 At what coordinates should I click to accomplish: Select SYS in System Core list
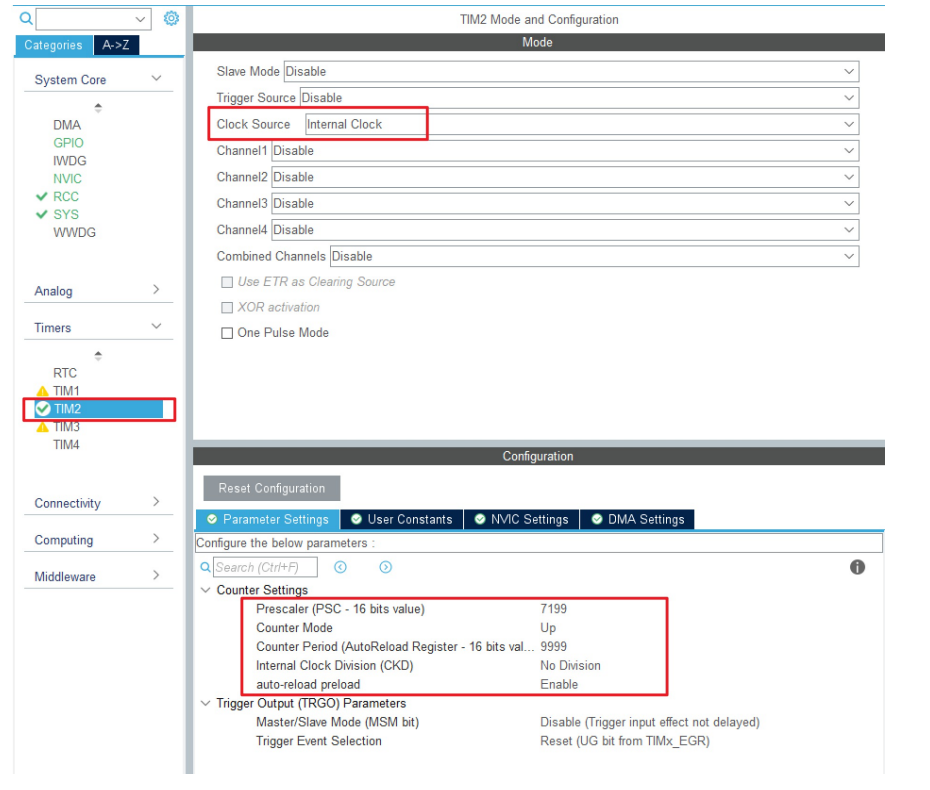pos(66,214)
